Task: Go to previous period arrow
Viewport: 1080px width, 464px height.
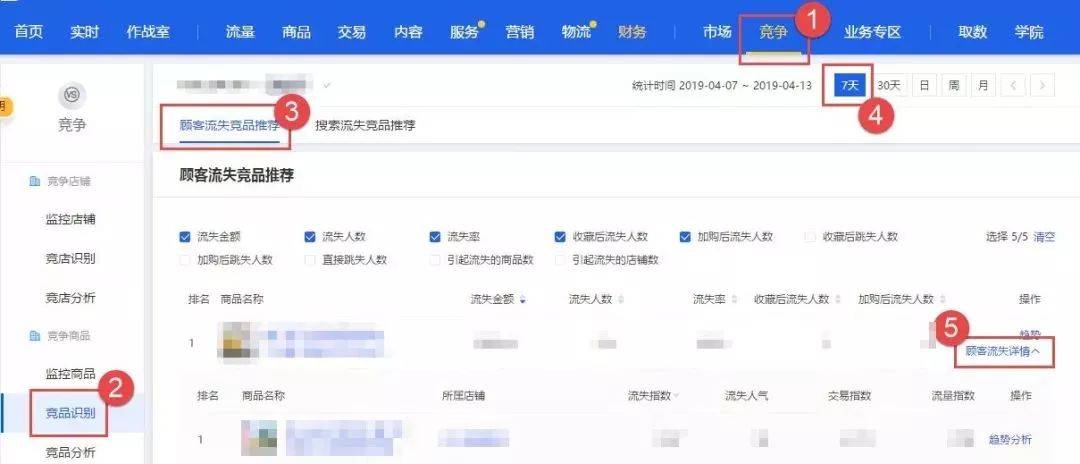Action: [1013, 85]
